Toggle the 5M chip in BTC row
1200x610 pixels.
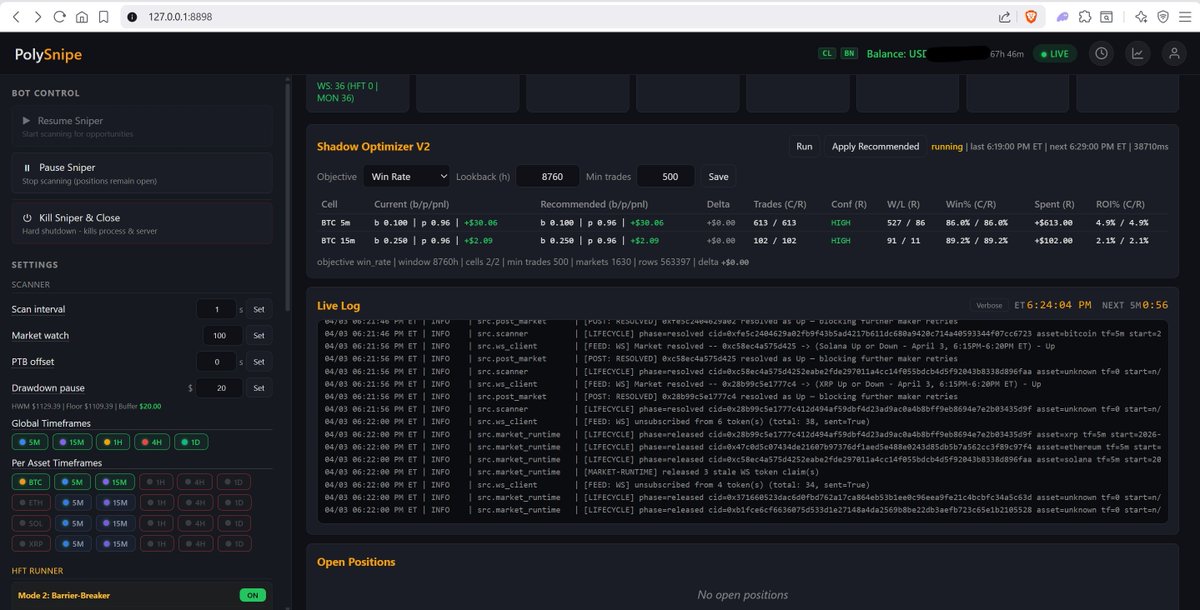tap(72, 481)
